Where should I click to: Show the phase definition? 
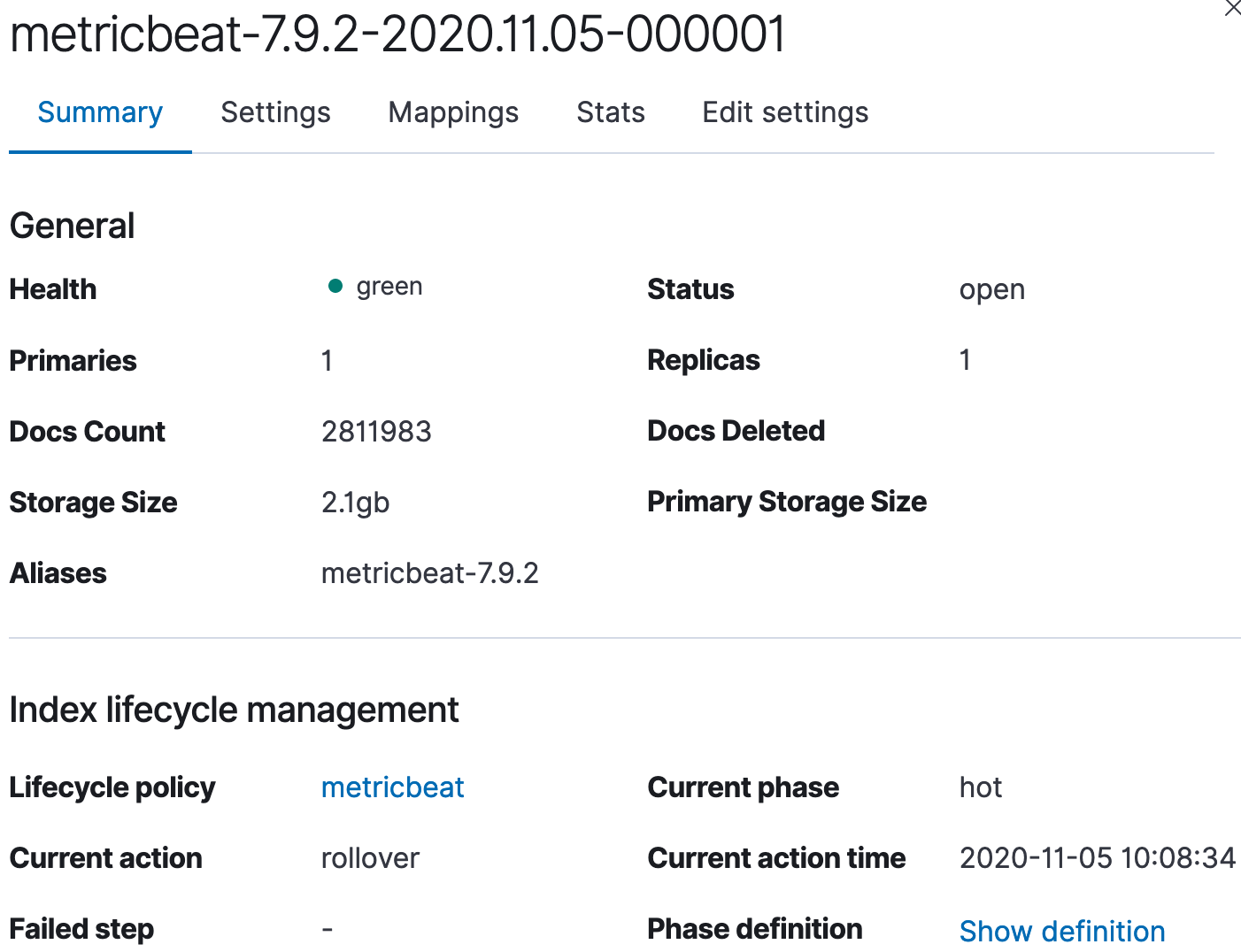[1061, 931]
